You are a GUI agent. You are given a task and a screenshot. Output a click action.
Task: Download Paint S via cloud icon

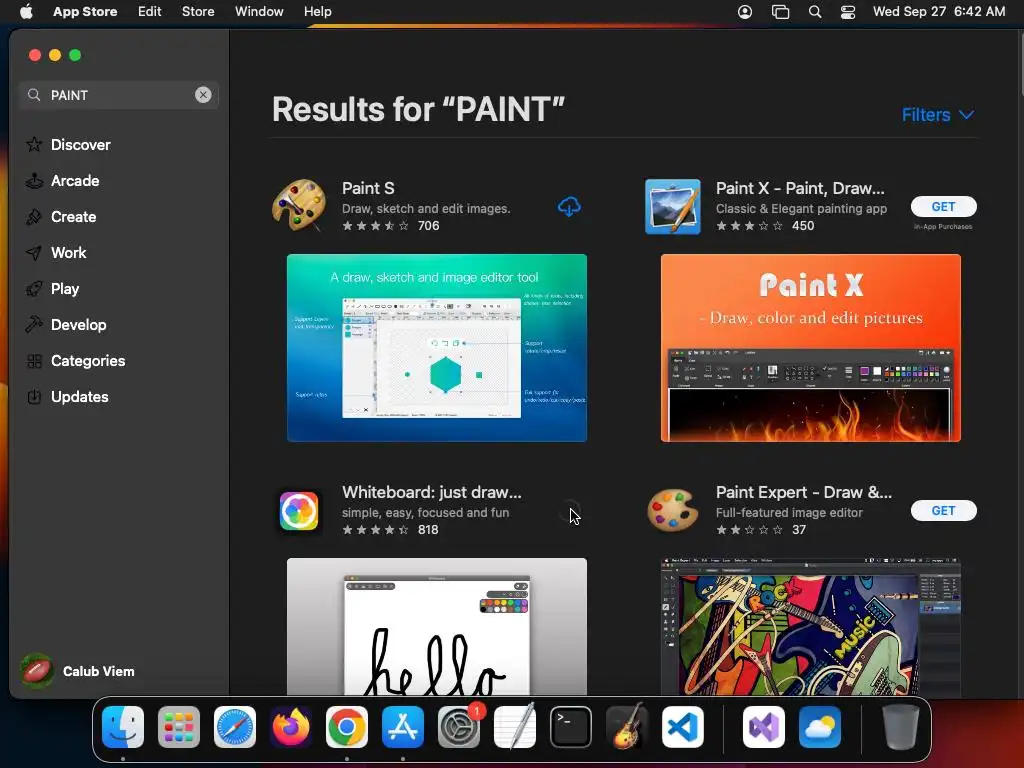(569, 206)
